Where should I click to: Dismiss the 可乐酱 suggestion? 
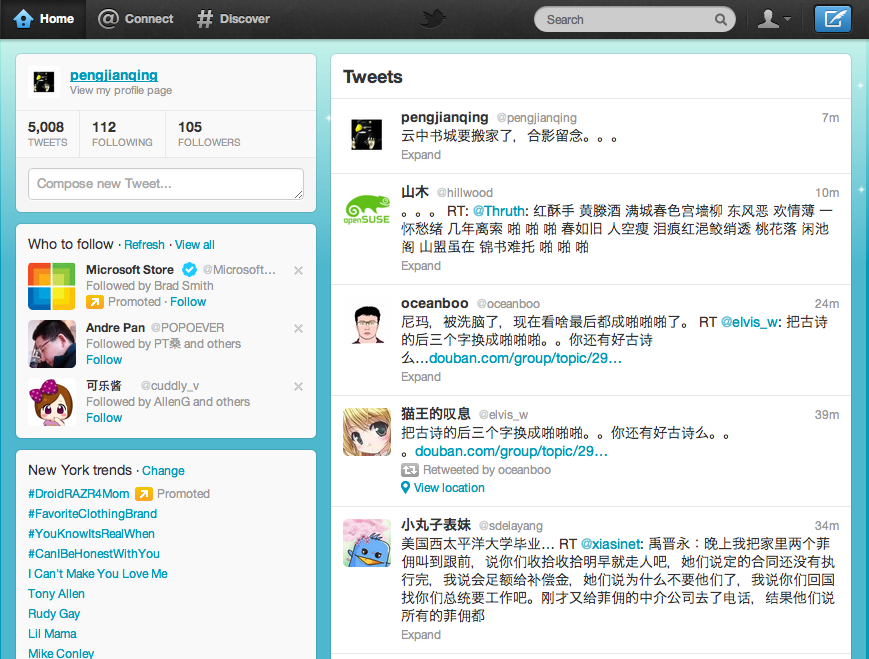tap(298, 386)
